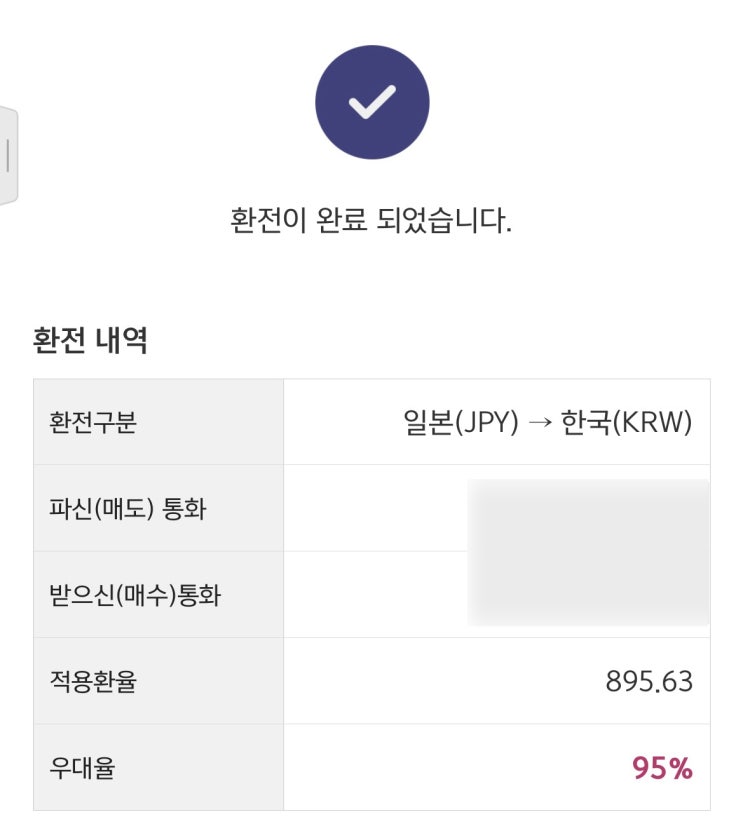The width and height of the screenshot is (743, 824).
Task: Select the 파신(매도) 통화 row label
Action: tap(127, 509)
